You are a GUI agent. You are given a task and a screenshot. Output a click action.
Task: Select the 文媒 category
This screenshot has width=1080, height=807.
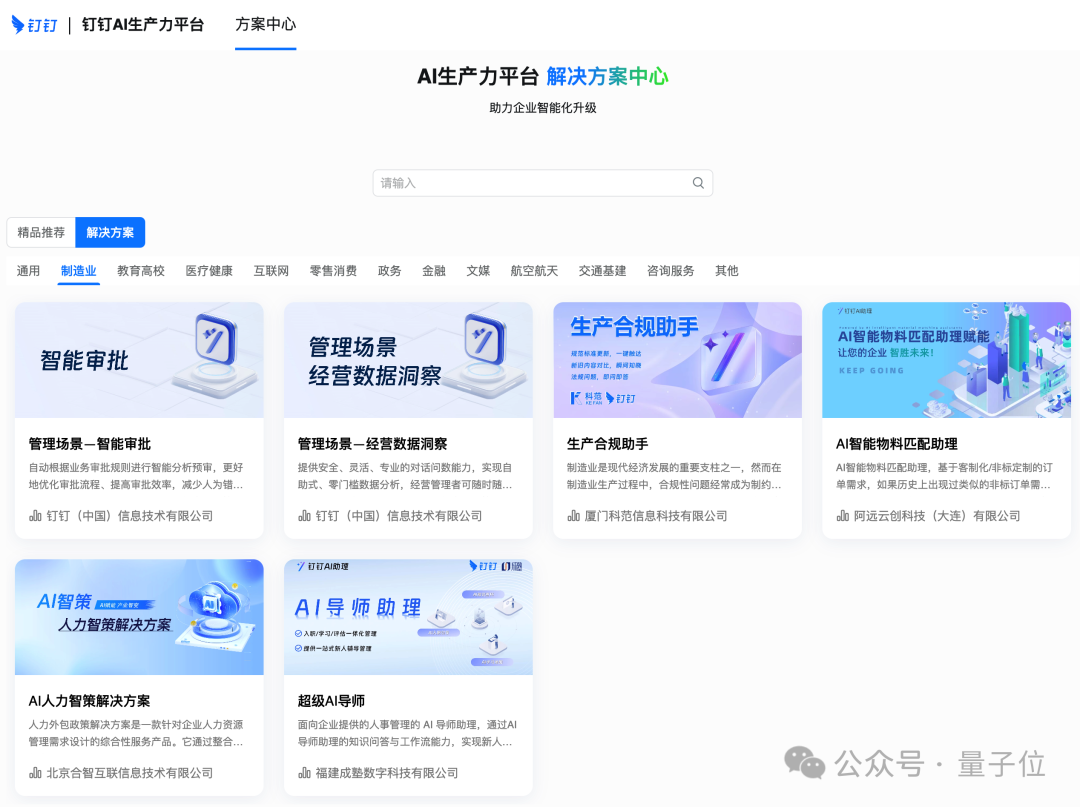point(478,271)
